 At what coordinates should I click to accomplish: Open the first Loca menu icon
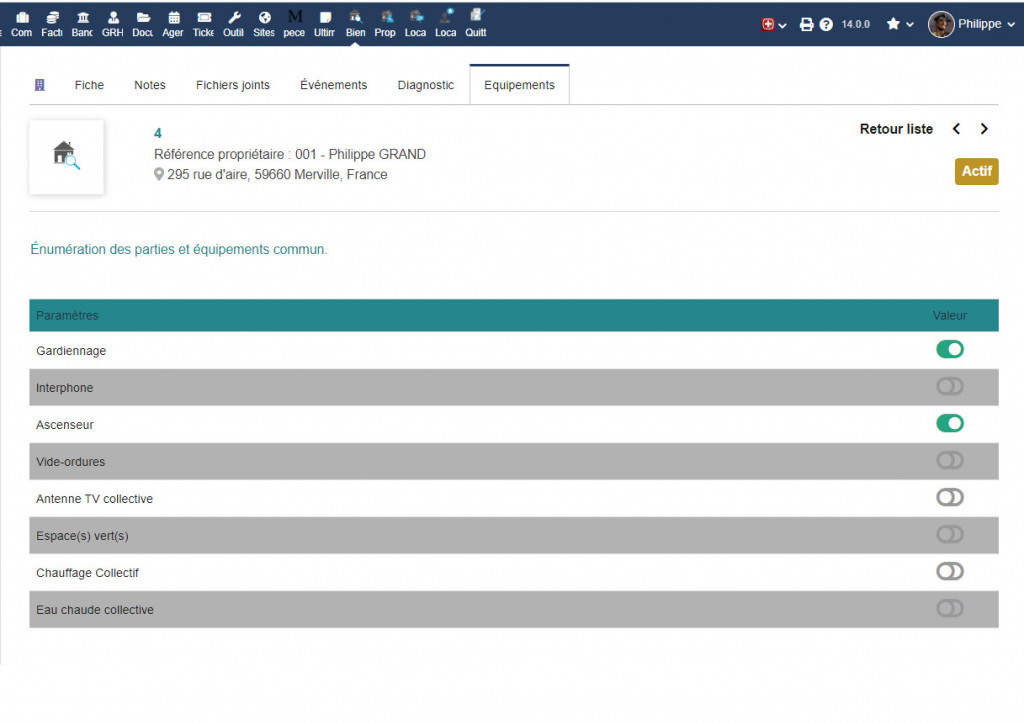[415, 24]
